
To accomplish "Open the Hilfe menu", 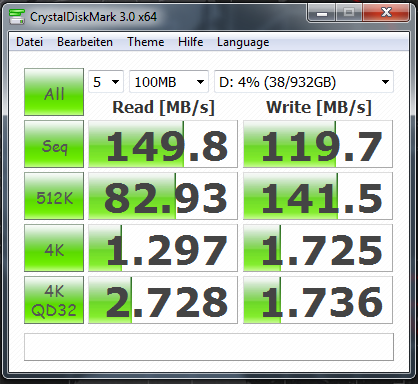I will click(190, 42).
